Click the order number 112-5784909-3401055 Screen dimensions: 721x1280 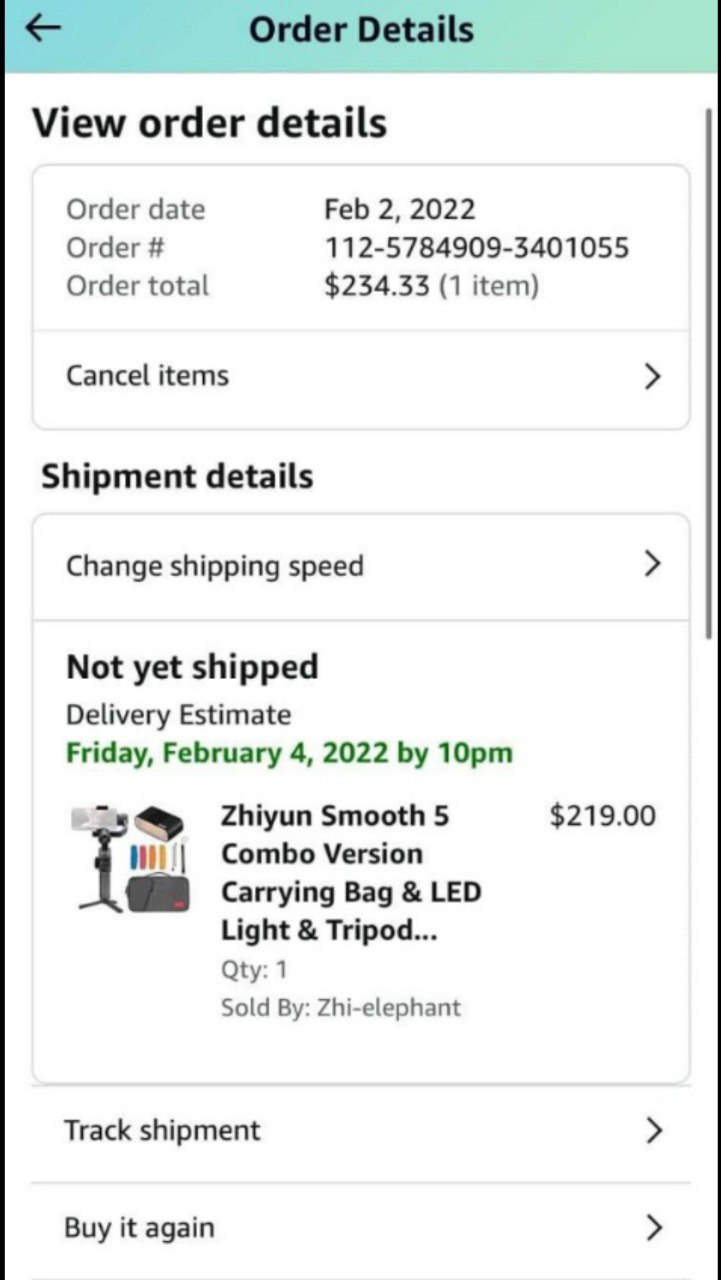(x=476, y=248)
